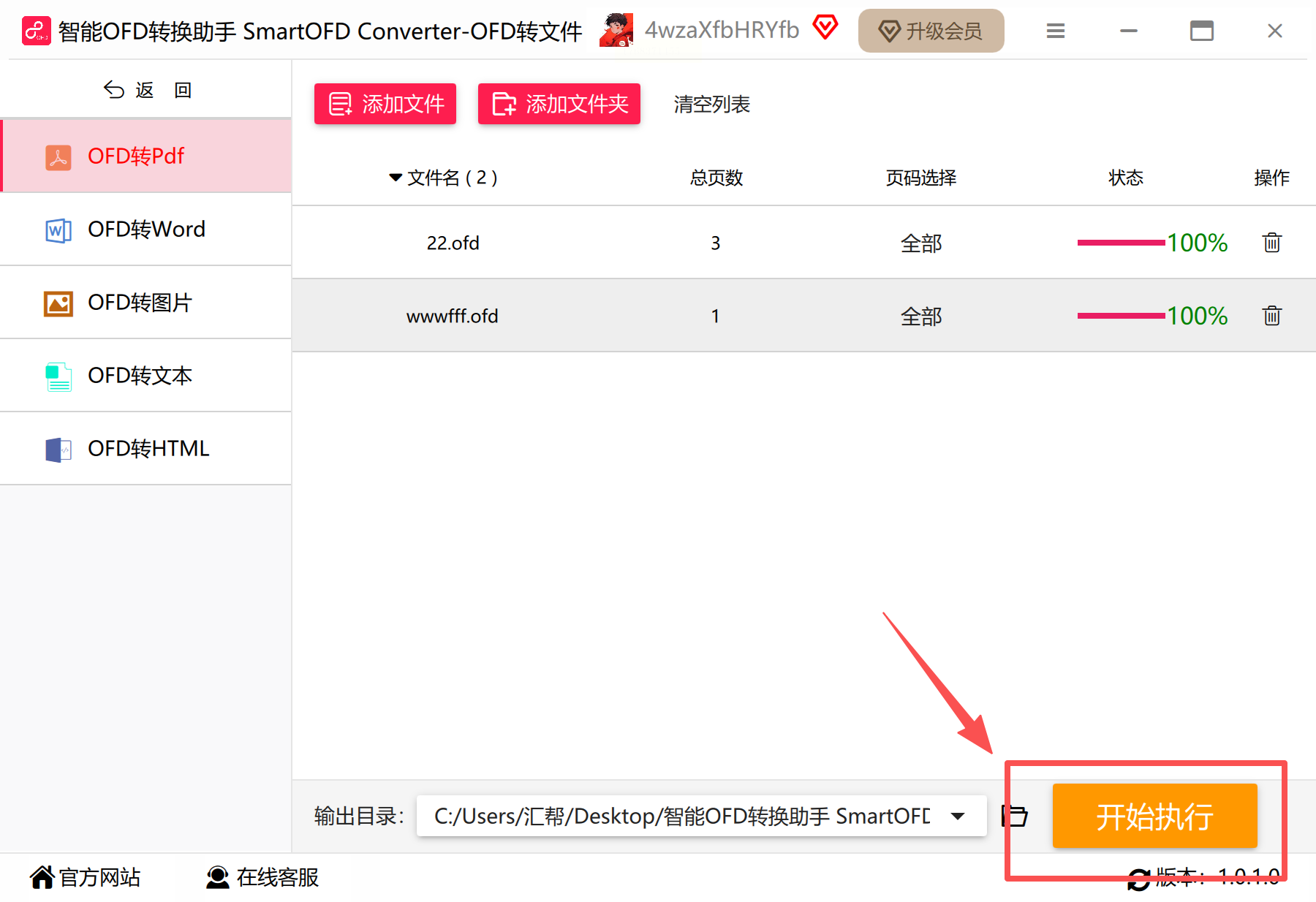The image size is (1316, 902).
Task: Click the progress bar for wwwfff.ofd
Action: click(1121, 316)
